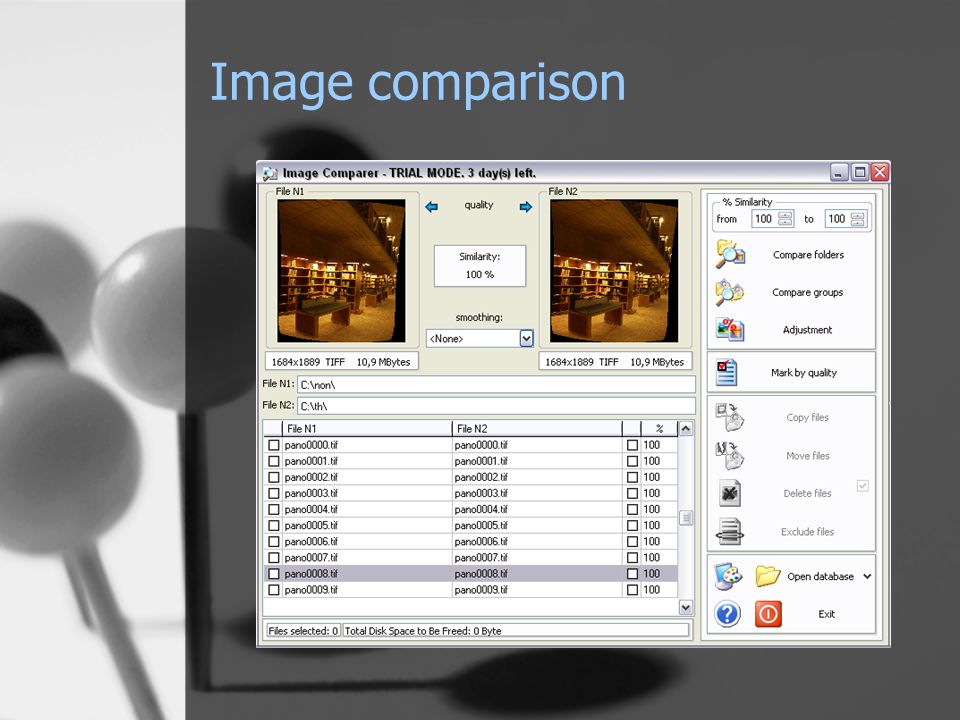Click the Open database folder icon

[767, 576]
